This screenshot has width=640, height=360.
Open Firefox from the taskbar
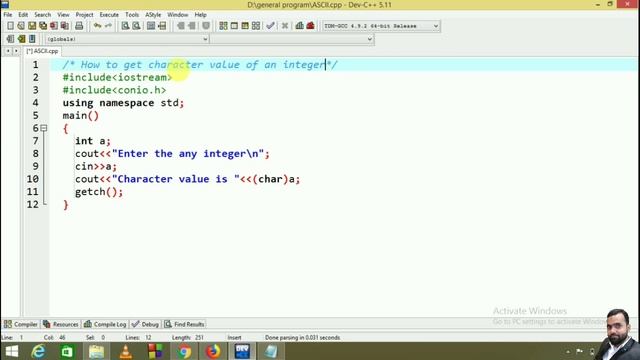point(213,351)
